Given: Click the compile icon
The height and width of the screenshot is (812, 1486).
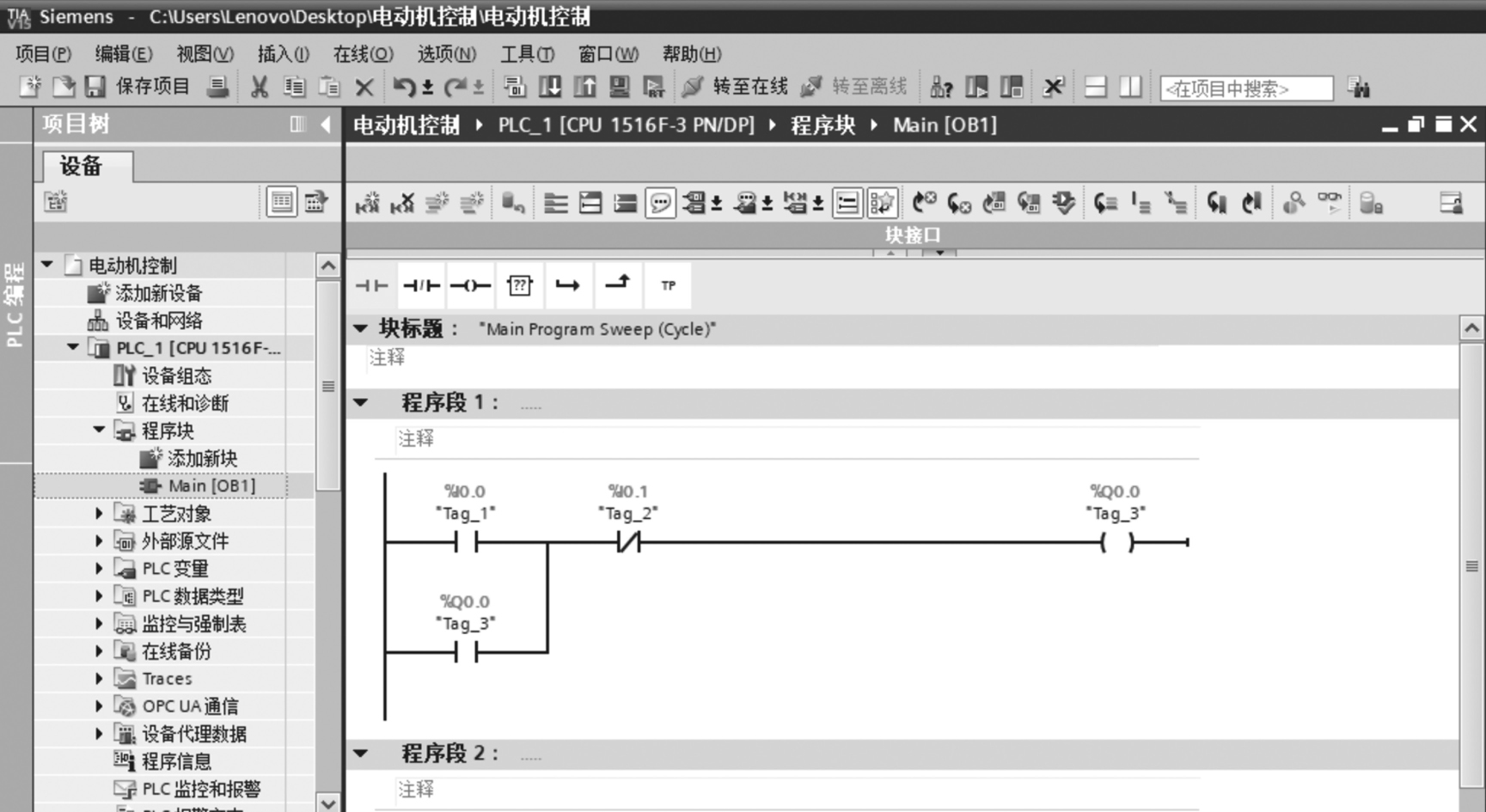Looking at the screenshot, I should [x=515, y=87].
